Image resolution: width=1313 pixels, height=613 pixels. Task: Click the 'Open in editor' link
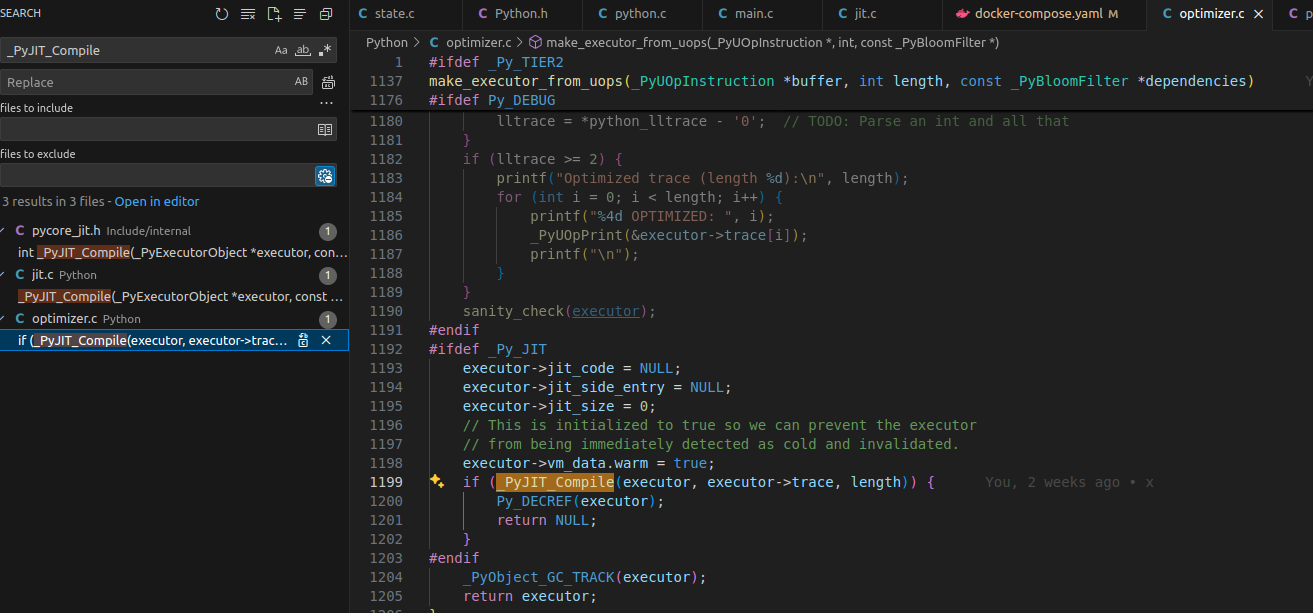(157, 201)
